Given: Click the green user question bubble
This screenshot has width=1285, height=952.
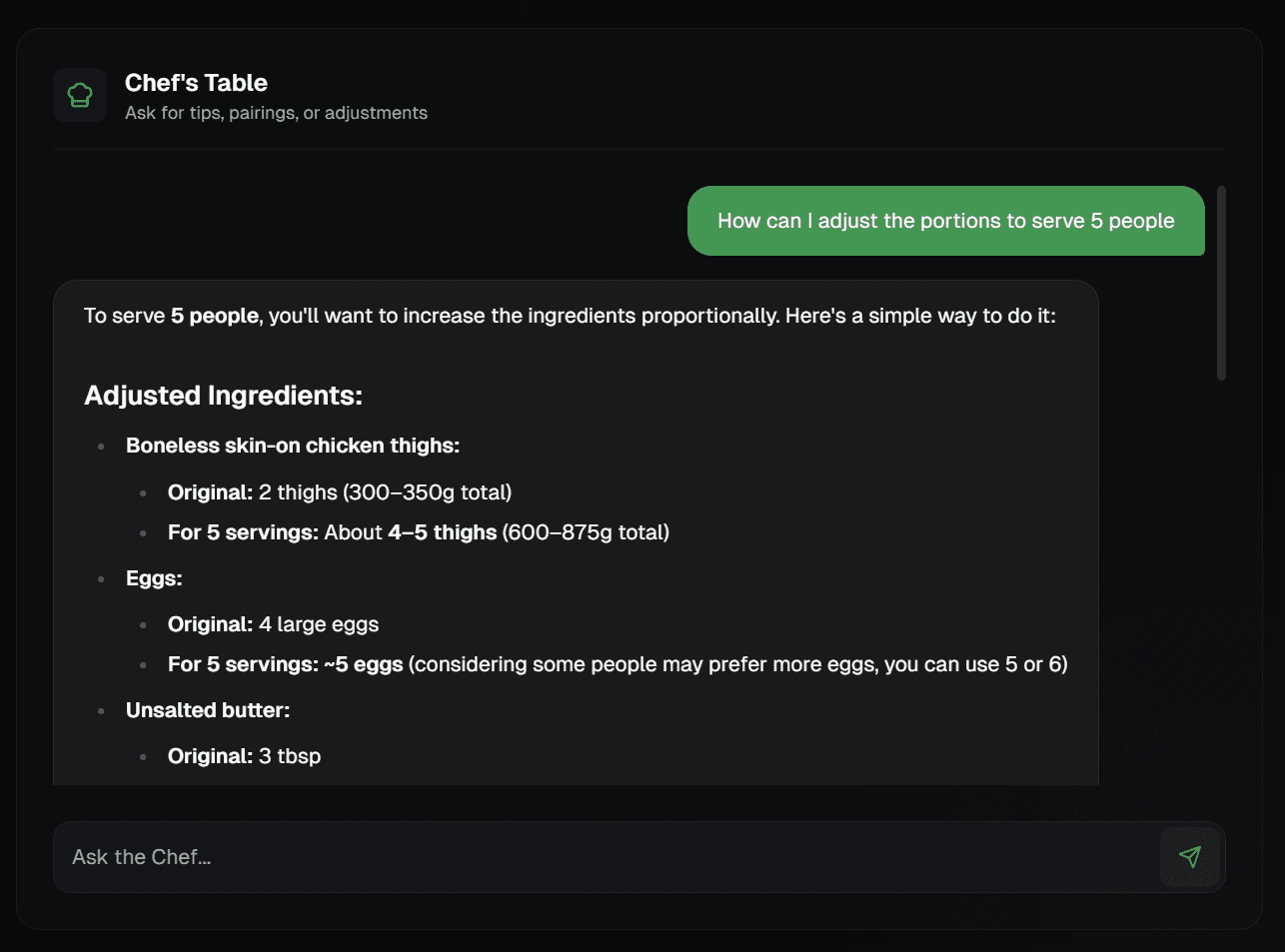Looking at the screenshot, I should tap(945, 221).
